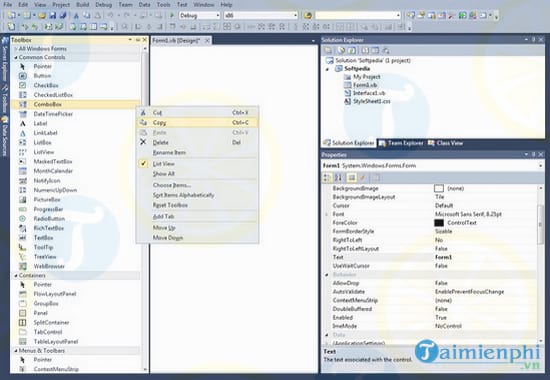The image size is (550, 380).
Task: Click the Data Sources icon on left strip
Action: point(5,120)
